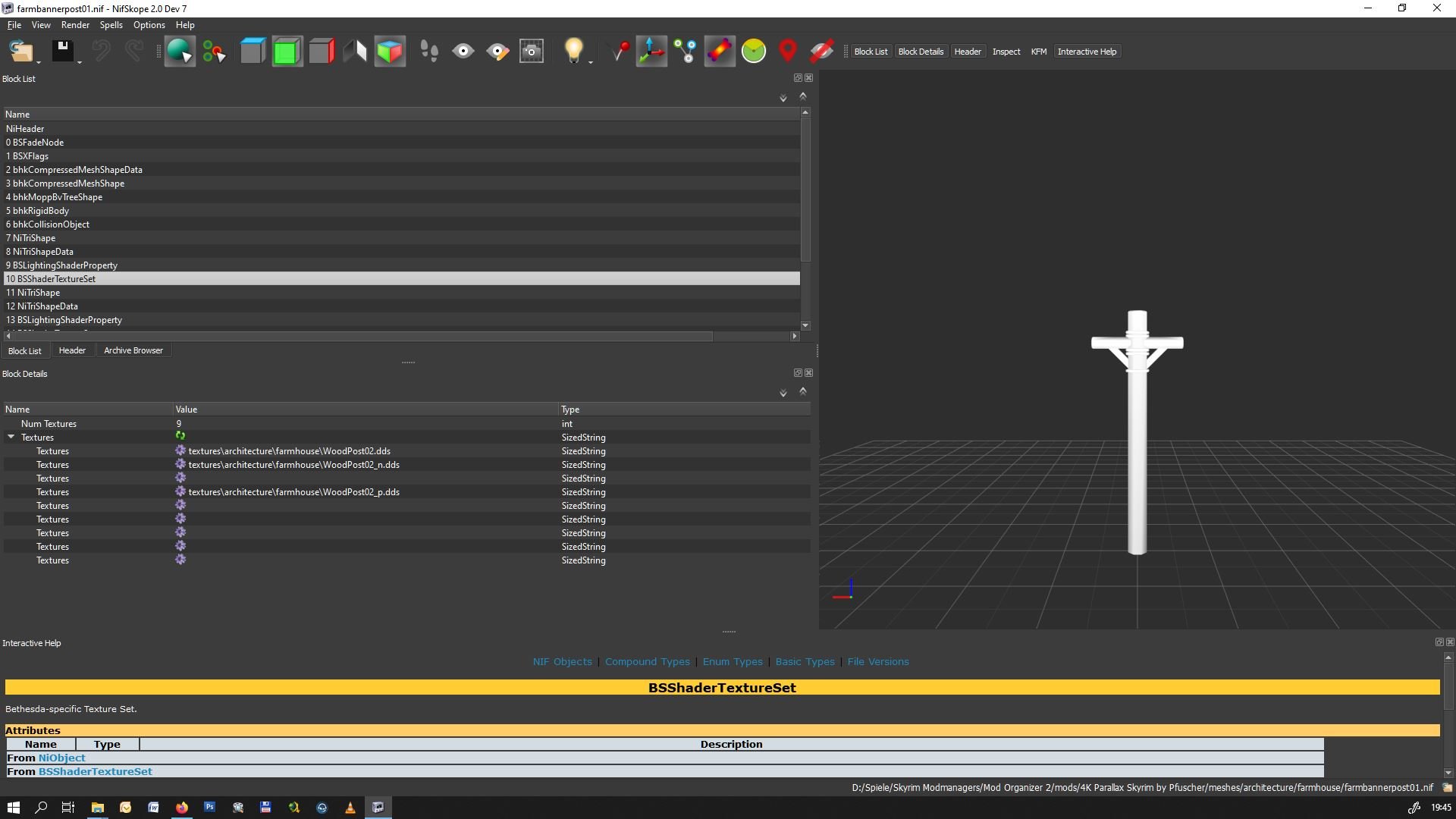The width and height of the screenshot is (1456, 819).
Task: Activate the Select Object sphere tool
Action: pos(180,52)
